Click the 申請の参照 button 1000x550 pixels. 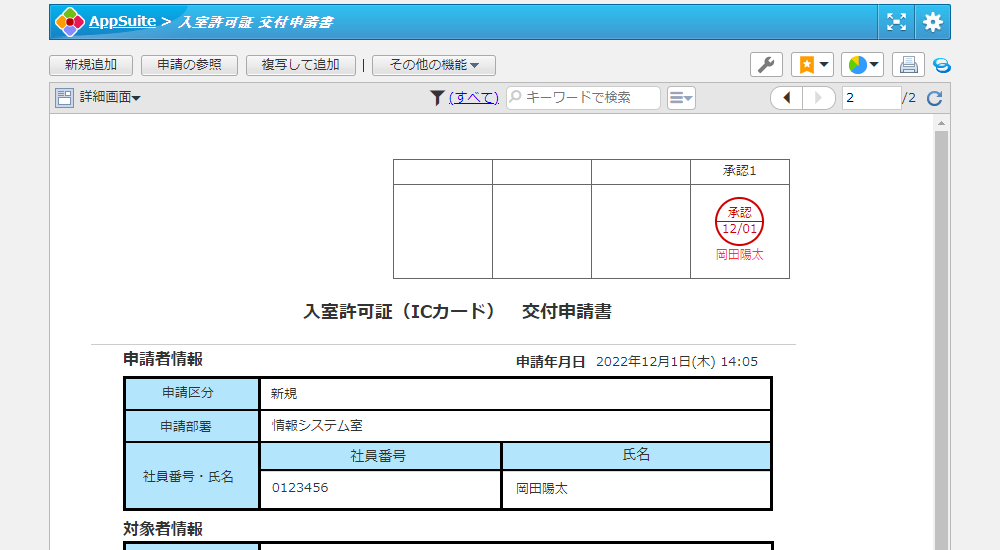click(189, 65)
